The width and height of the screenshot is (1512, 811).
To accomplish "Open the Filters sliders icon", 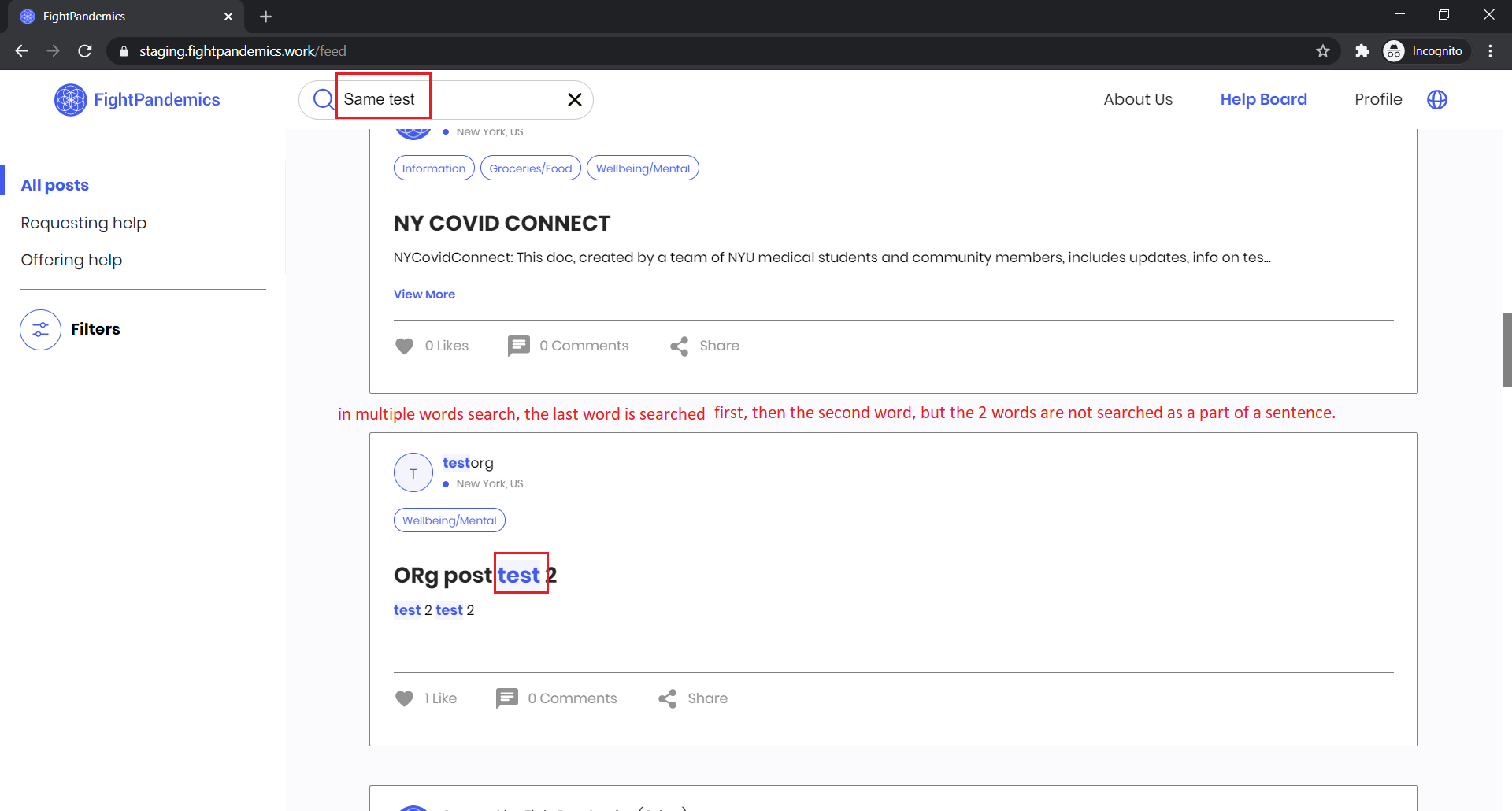I will click(40, 329).
